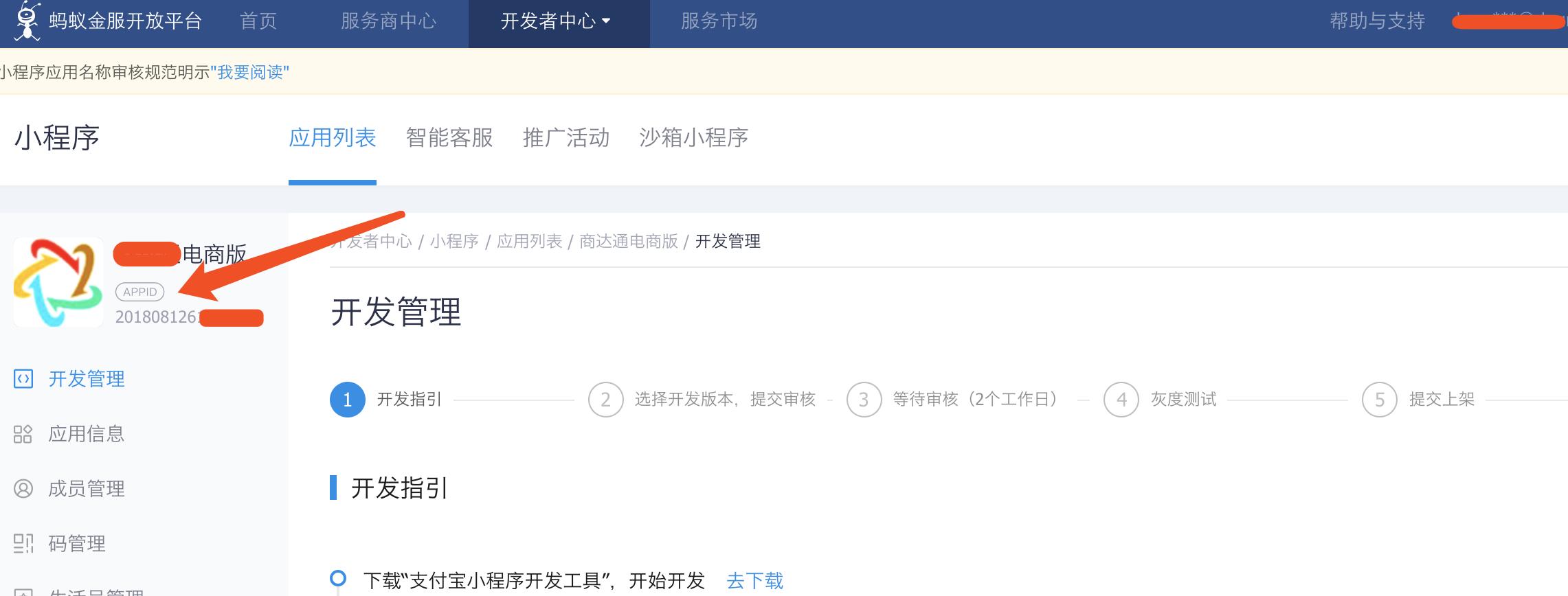
Task: Click the 码管理 QR code icon
Action: click(x=23, y=544)
